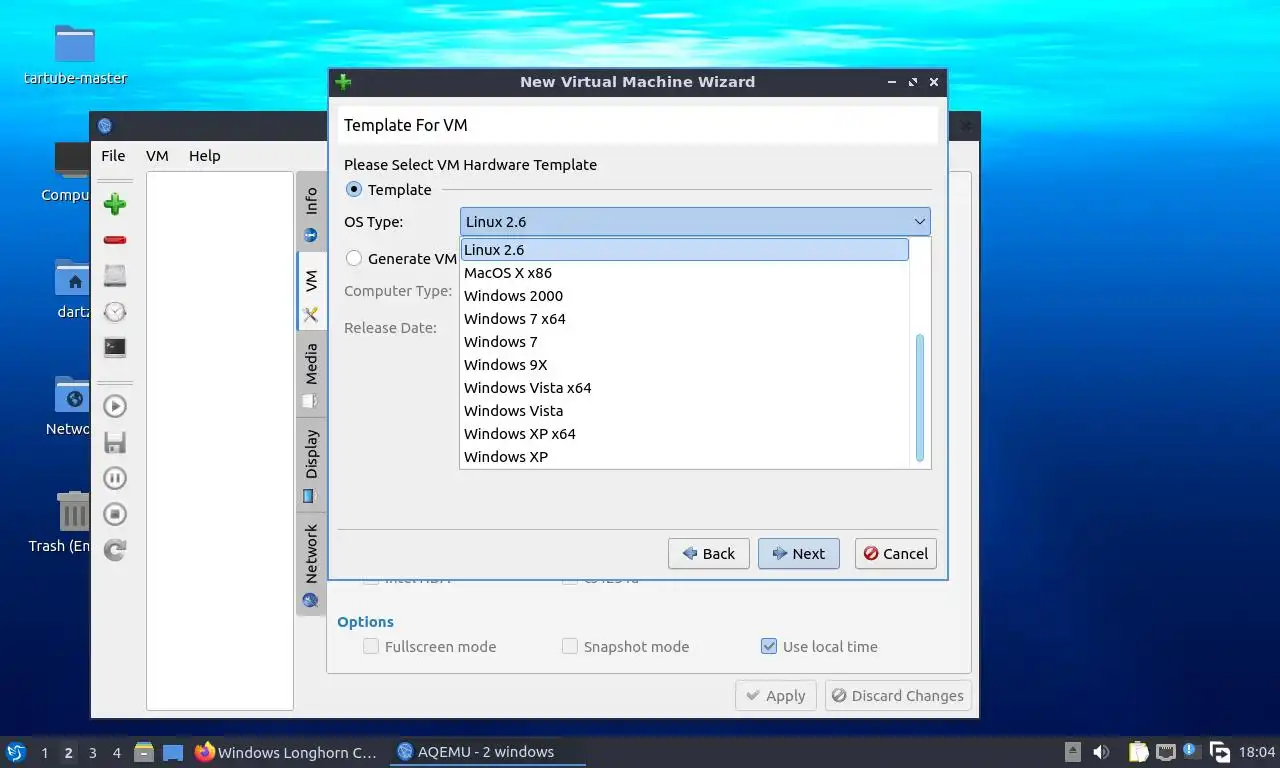
Task: Launch the file manager icon in taskbar
Action: 144,752
